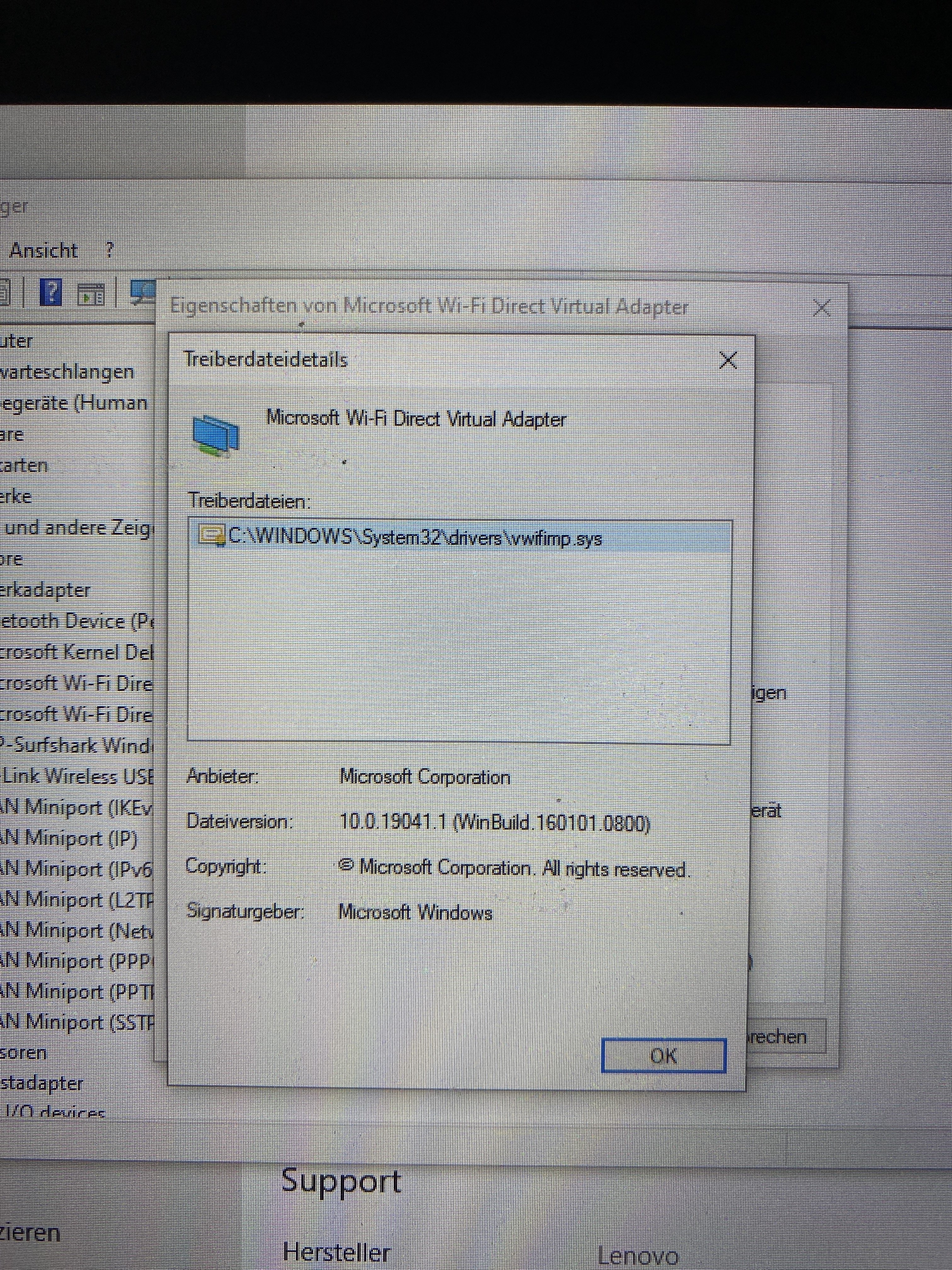Select the Grafikkarten category in the tree
Viewport: 952px width, 1270px height.
click(24, 465)
